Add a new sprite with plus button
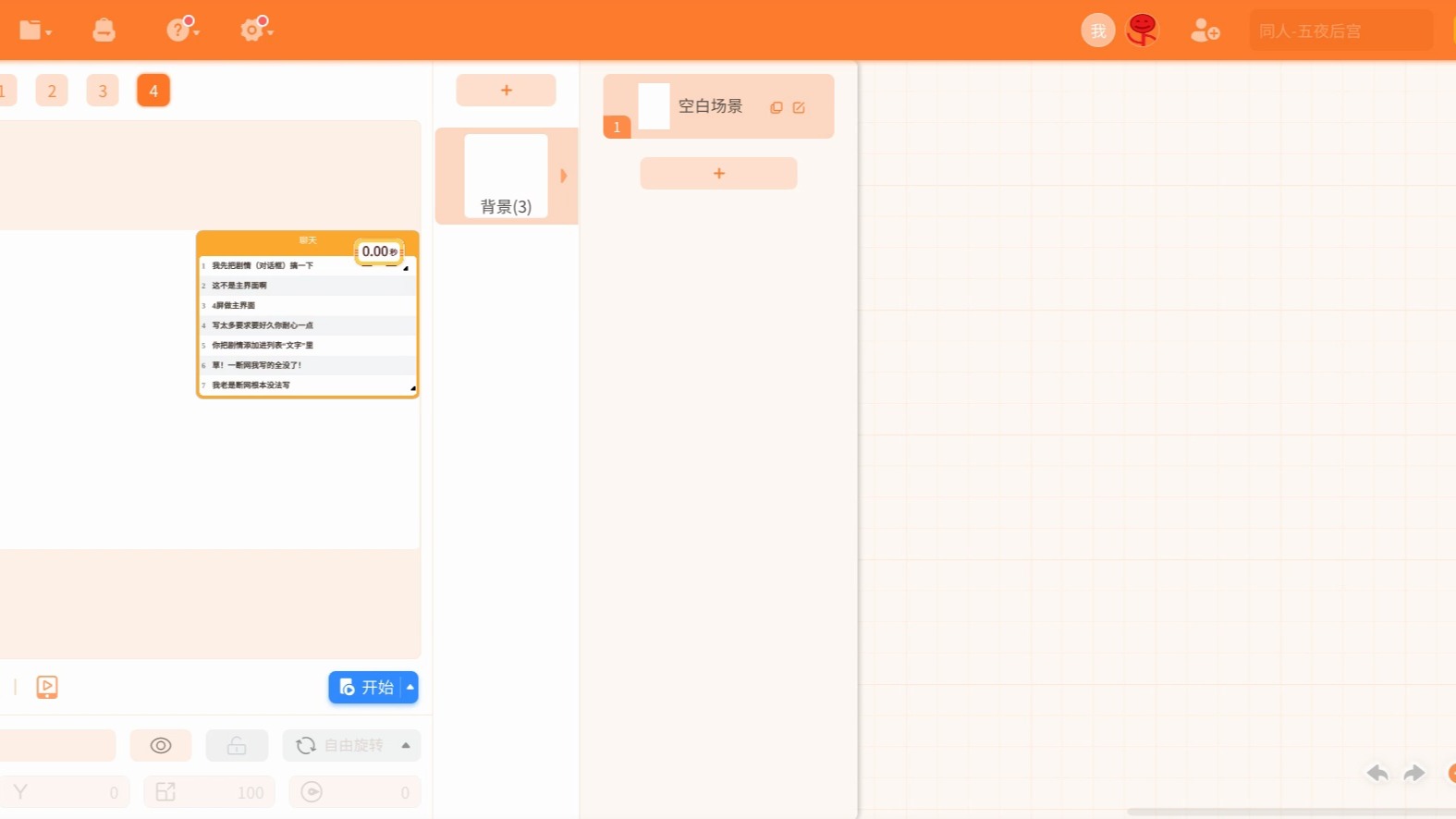The image size is (1456, 819). (506, 90)
